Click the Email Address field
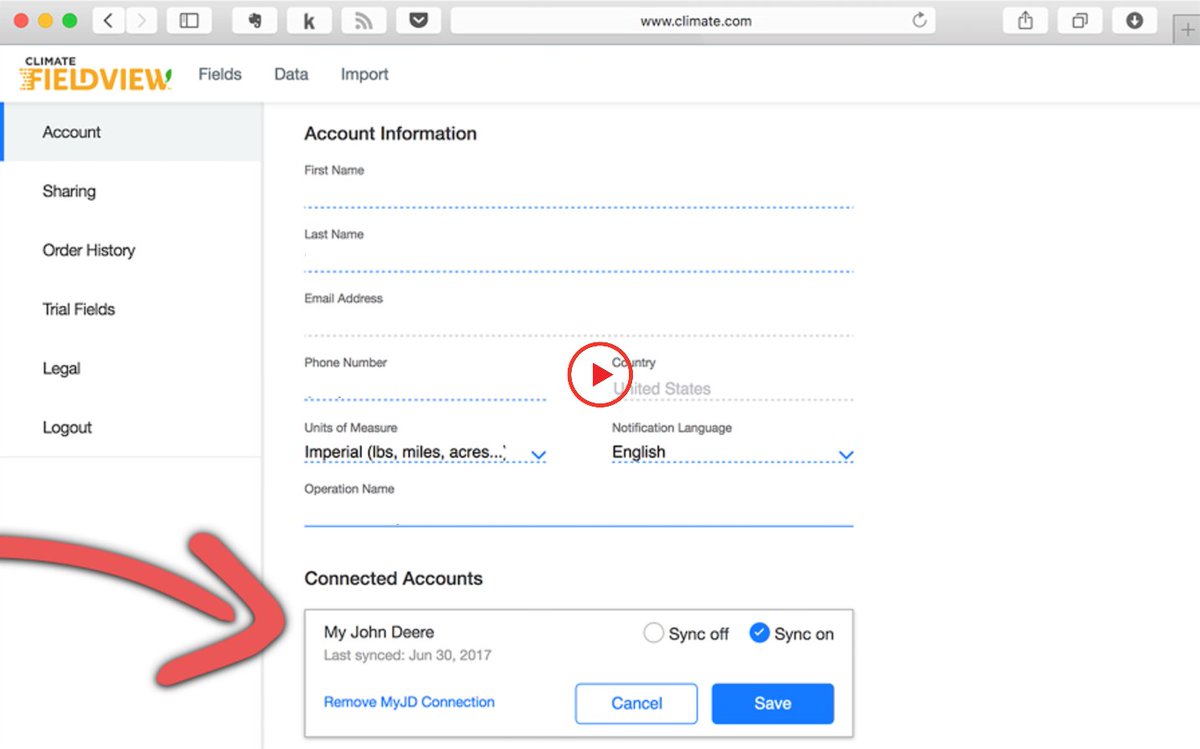1200x749 pixels. tap(578, 322)
